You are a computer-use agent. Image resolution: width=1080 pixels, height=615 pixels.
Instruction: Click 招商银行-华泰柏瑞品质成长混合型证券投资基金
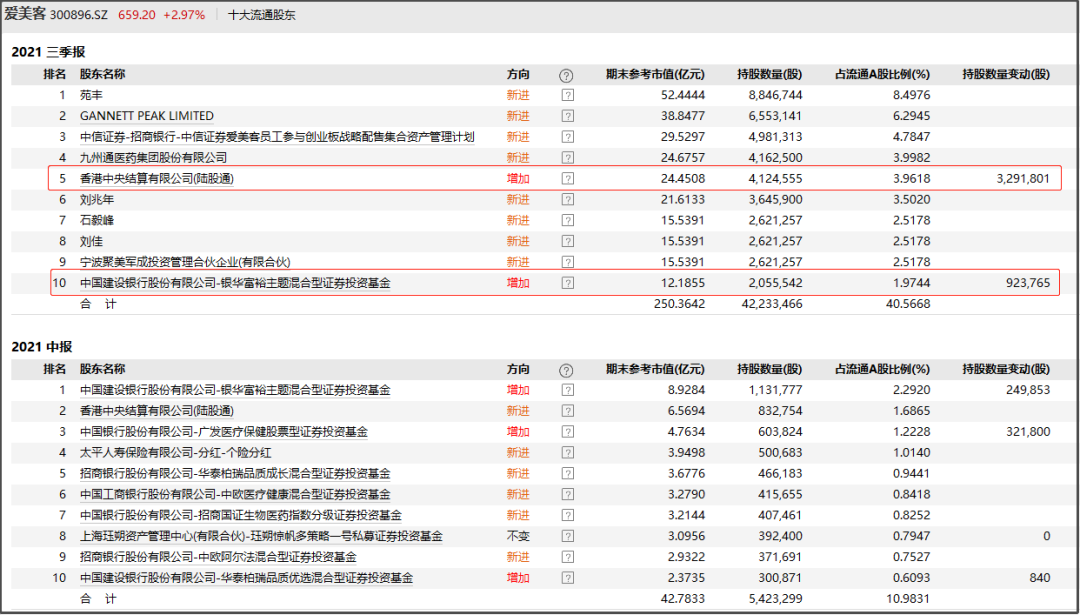(235, 474)
